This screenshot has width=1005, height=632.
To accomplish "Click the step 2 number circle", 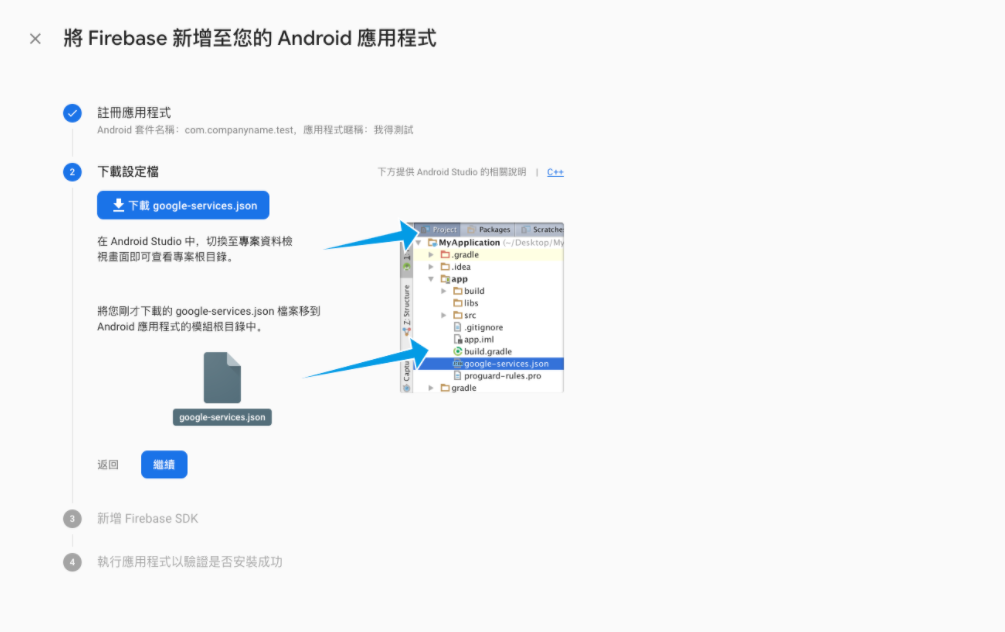I will [x=72, y=172].
